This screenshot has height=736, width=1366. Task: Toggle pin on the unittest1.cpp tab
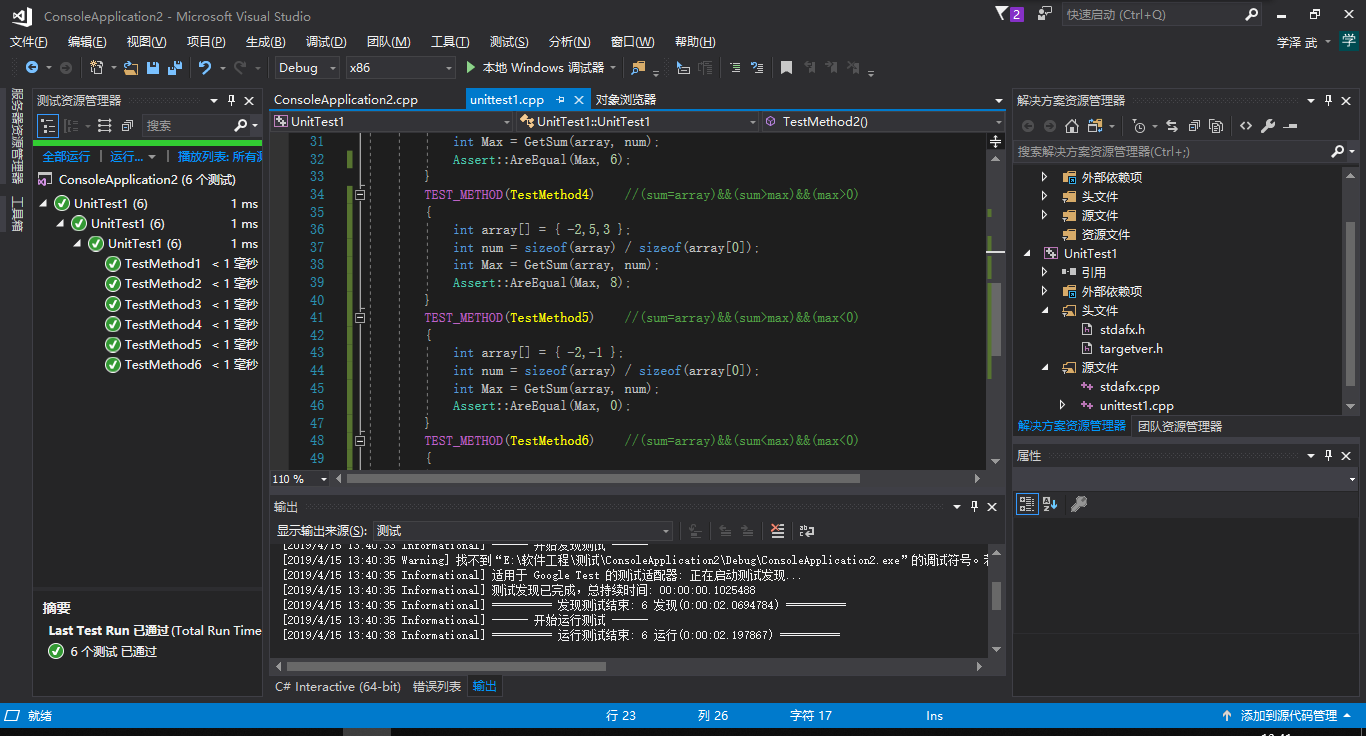pos(561,100)
